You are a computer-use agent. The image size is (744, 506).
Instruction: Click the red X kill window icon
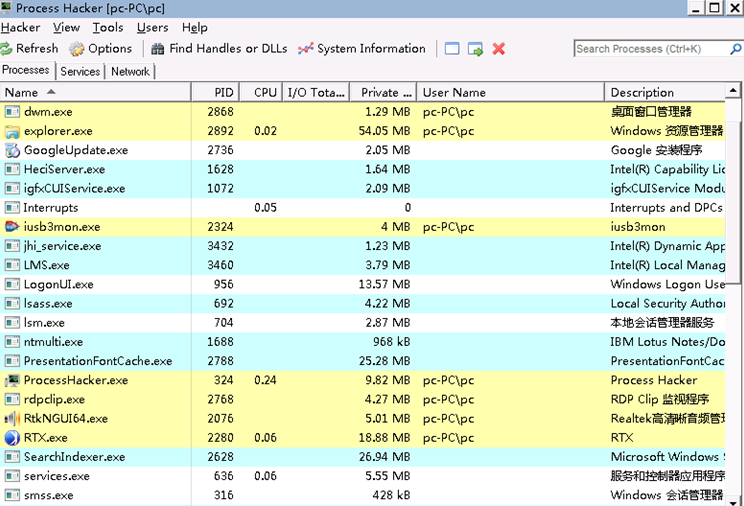point(499,48)
